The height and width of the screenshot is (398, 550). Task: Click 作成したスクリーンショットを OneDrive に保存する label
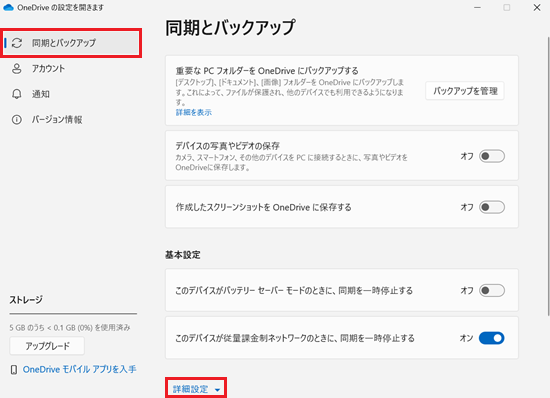pos(263,207)
